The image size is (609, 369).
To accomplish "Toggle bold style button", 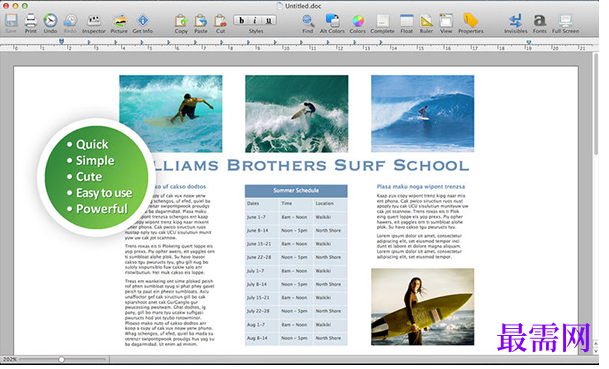I will [241, 20].
